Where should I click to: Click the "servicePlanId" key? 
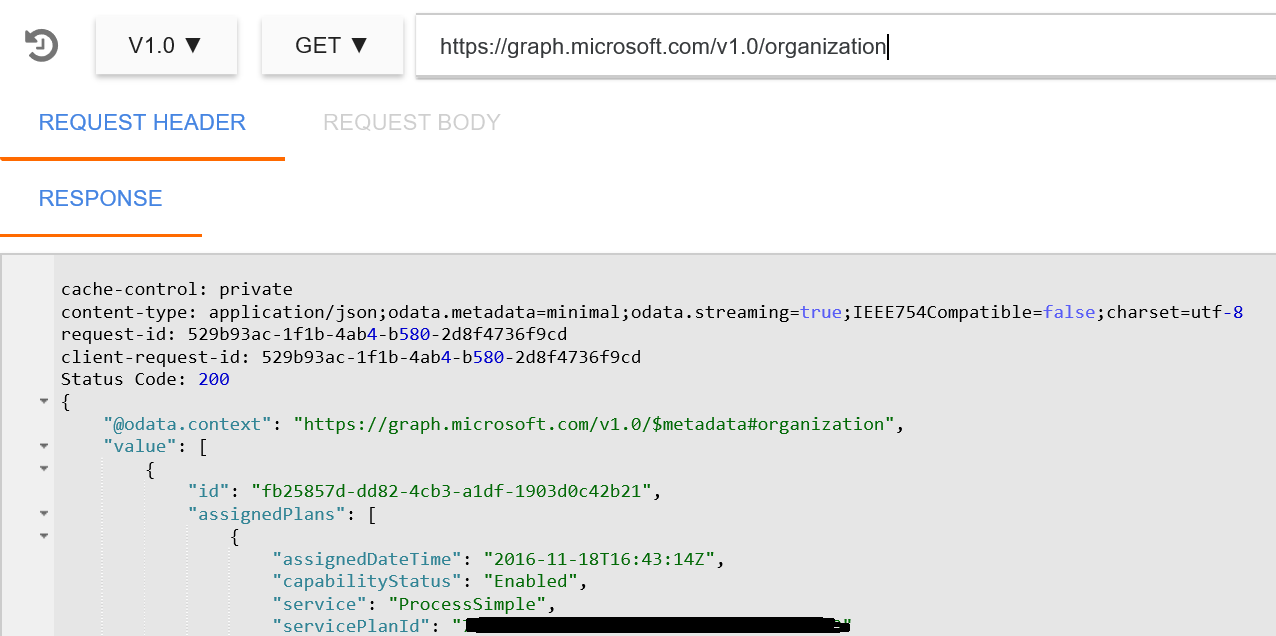pos(351,626)
